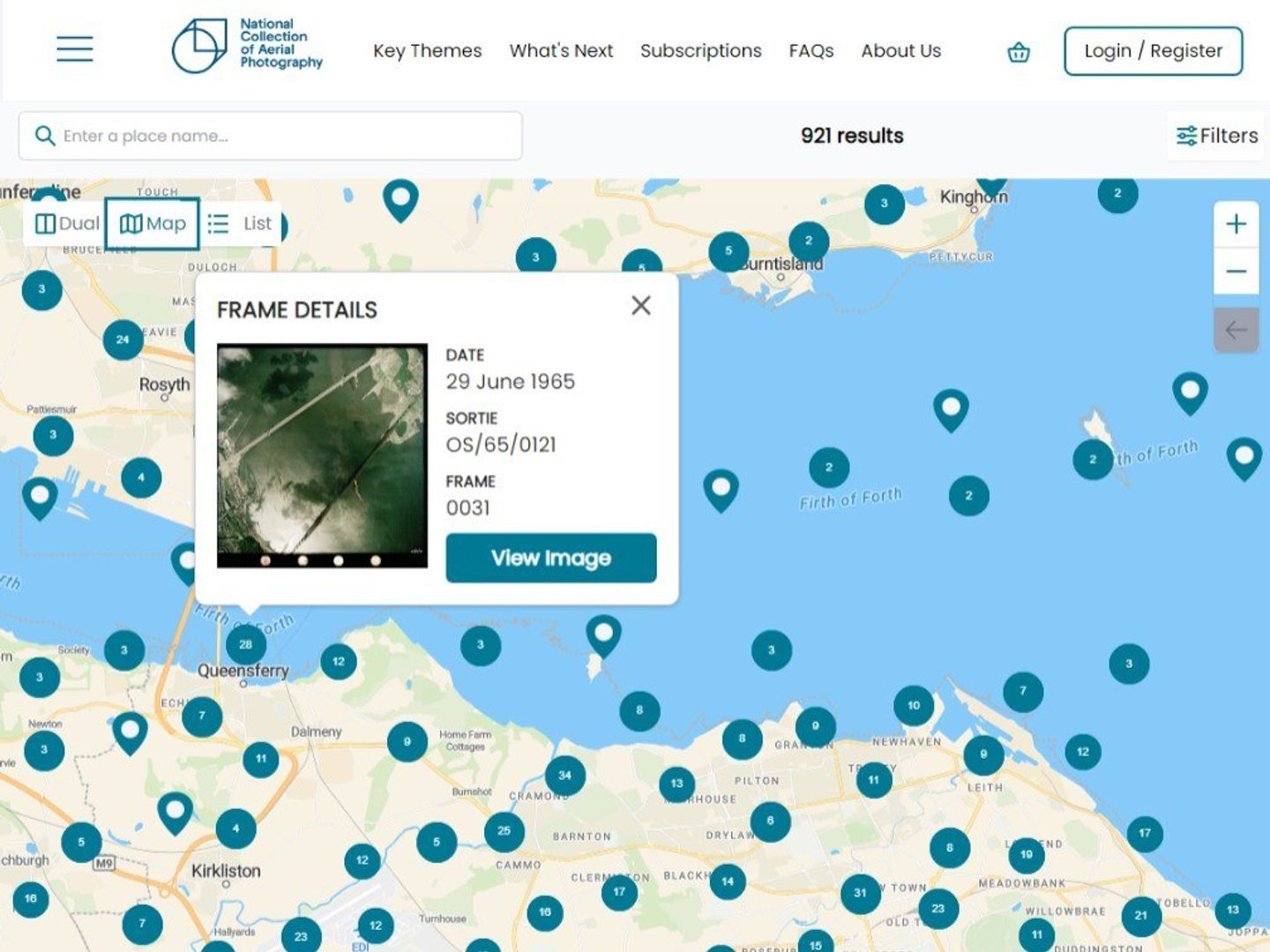Expand the About Us section
Screen dimensions: 1270x952
click(900, 51)
